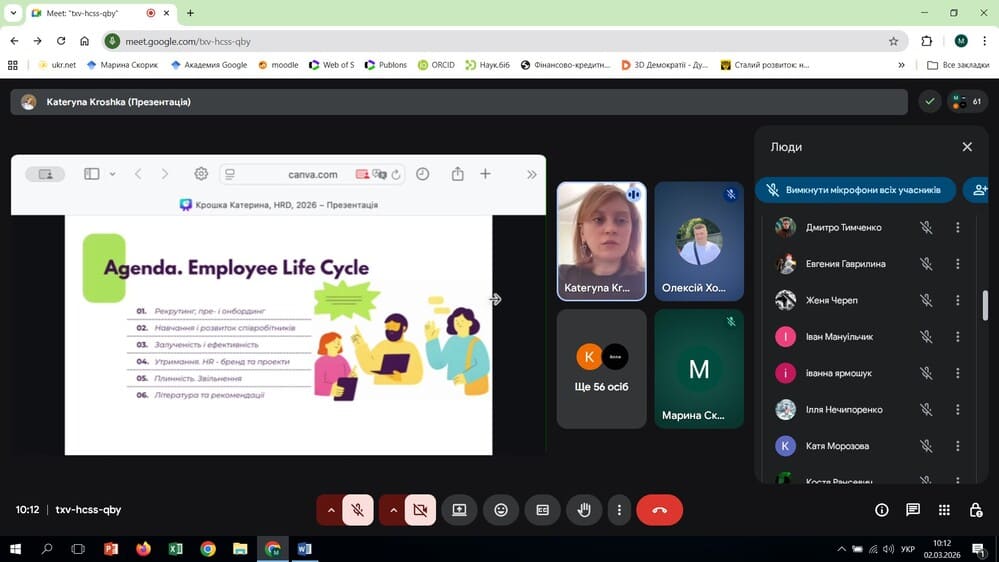The width and height of the screenshot is (999, 562).
Task: Close the Люди panel
Action: tap(967, 147)
